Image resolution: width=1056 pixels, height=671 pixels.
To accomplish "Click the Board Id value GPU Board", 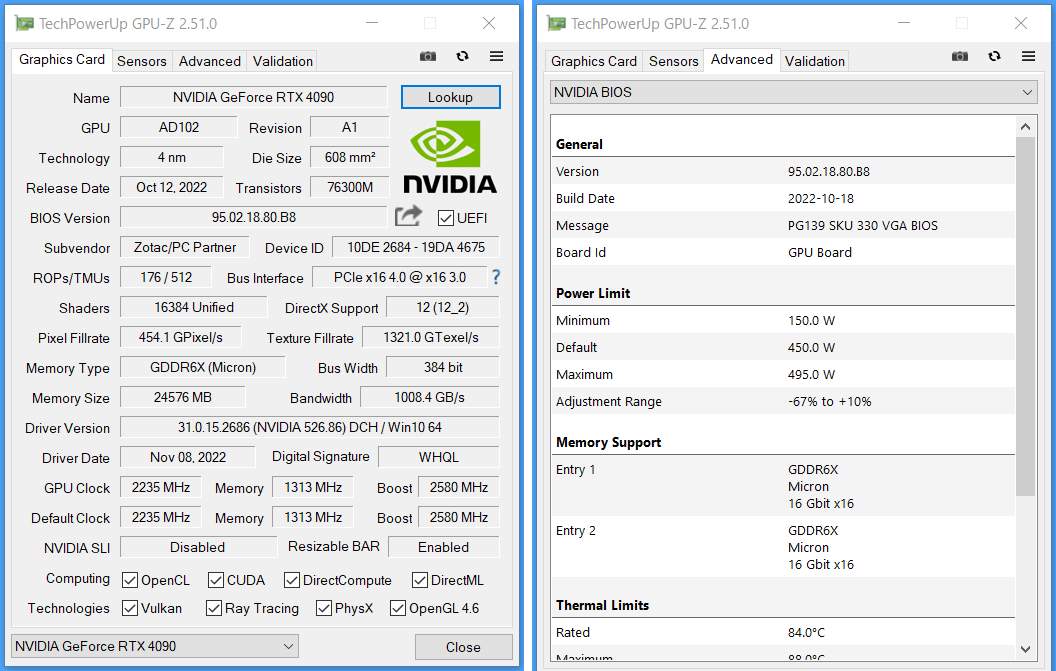I will (x=820, y=253).
